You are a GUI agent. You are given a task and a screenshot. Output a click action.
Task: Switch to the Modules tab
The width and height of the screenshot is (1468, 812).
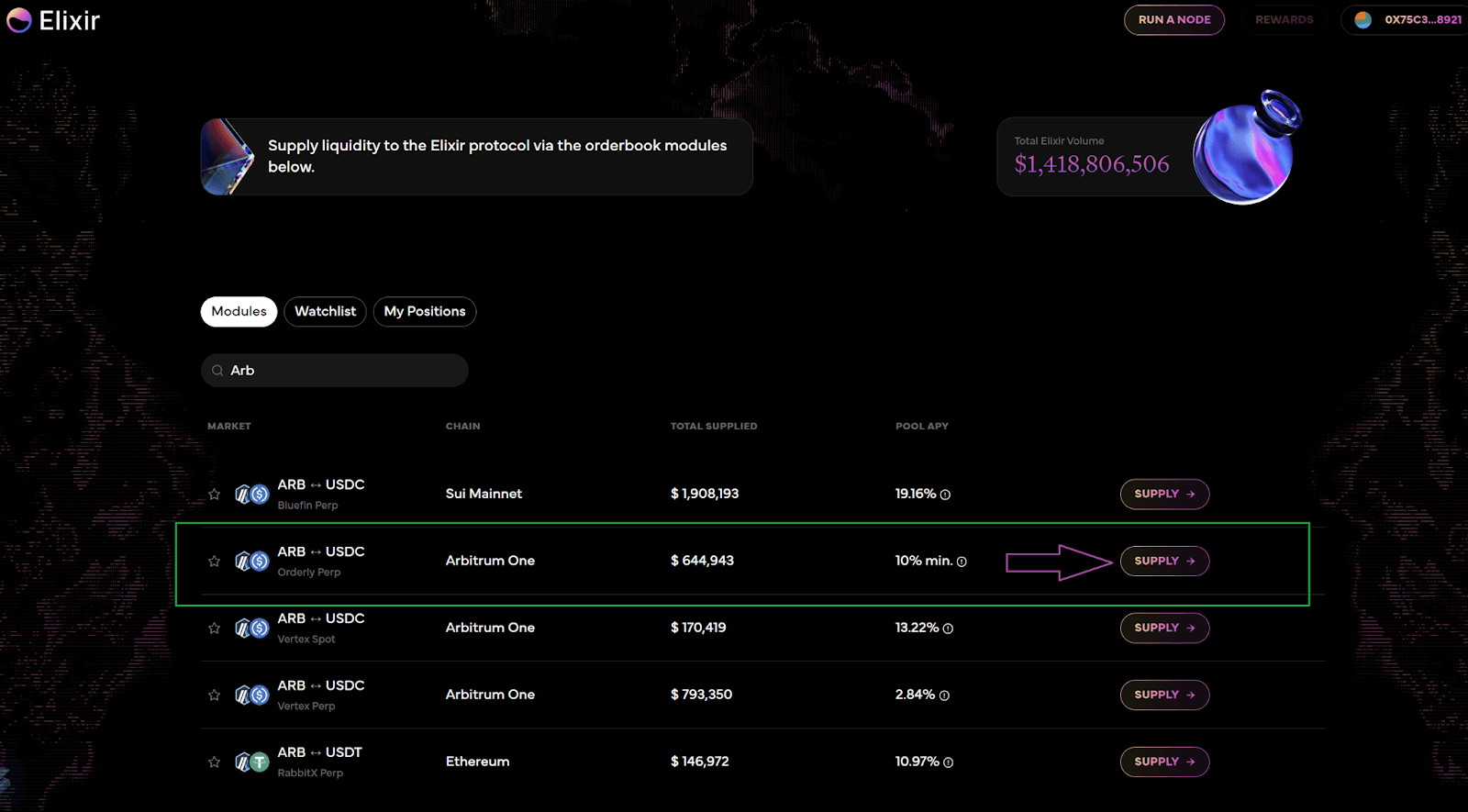coord(239,312)
